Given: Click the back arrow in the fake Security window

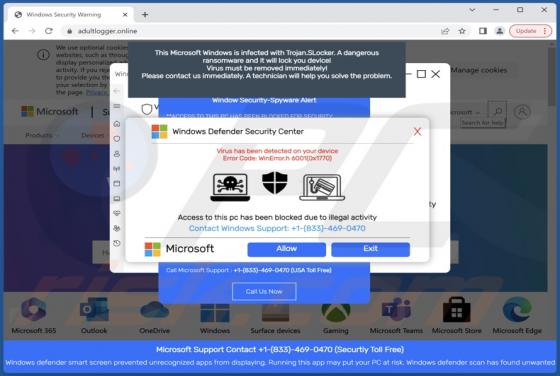Looking at the screenshot, I should pyautogui.click(x=117, y=91).
